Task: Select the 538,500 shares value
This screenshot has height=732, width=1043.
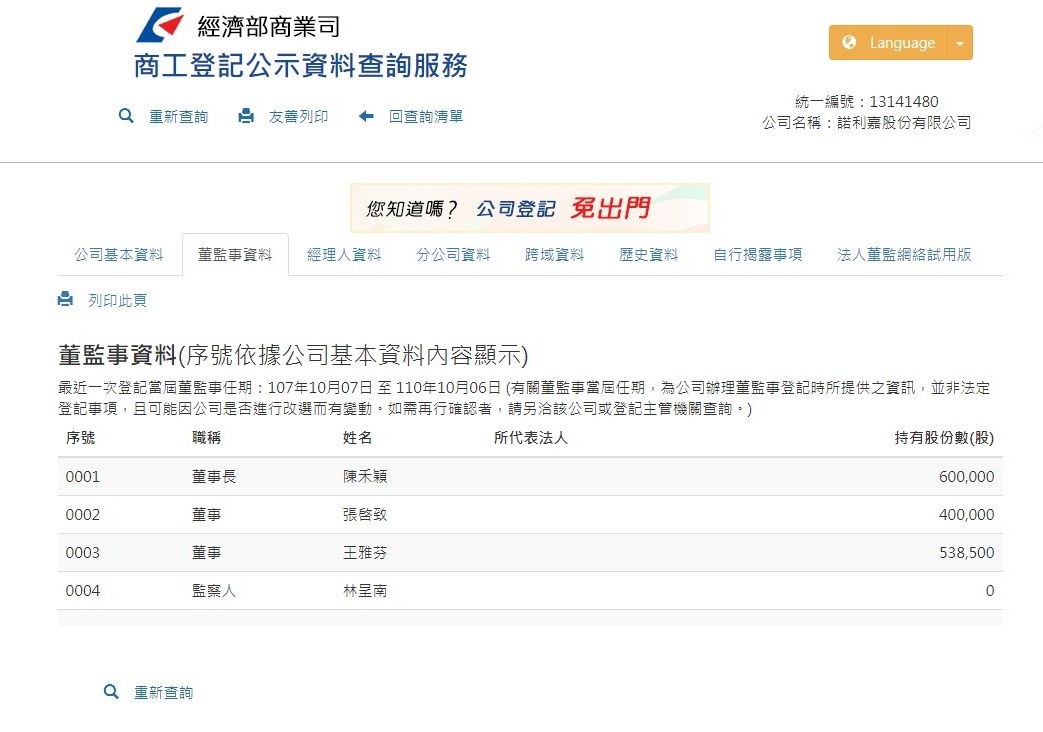Action: (967, 552)
